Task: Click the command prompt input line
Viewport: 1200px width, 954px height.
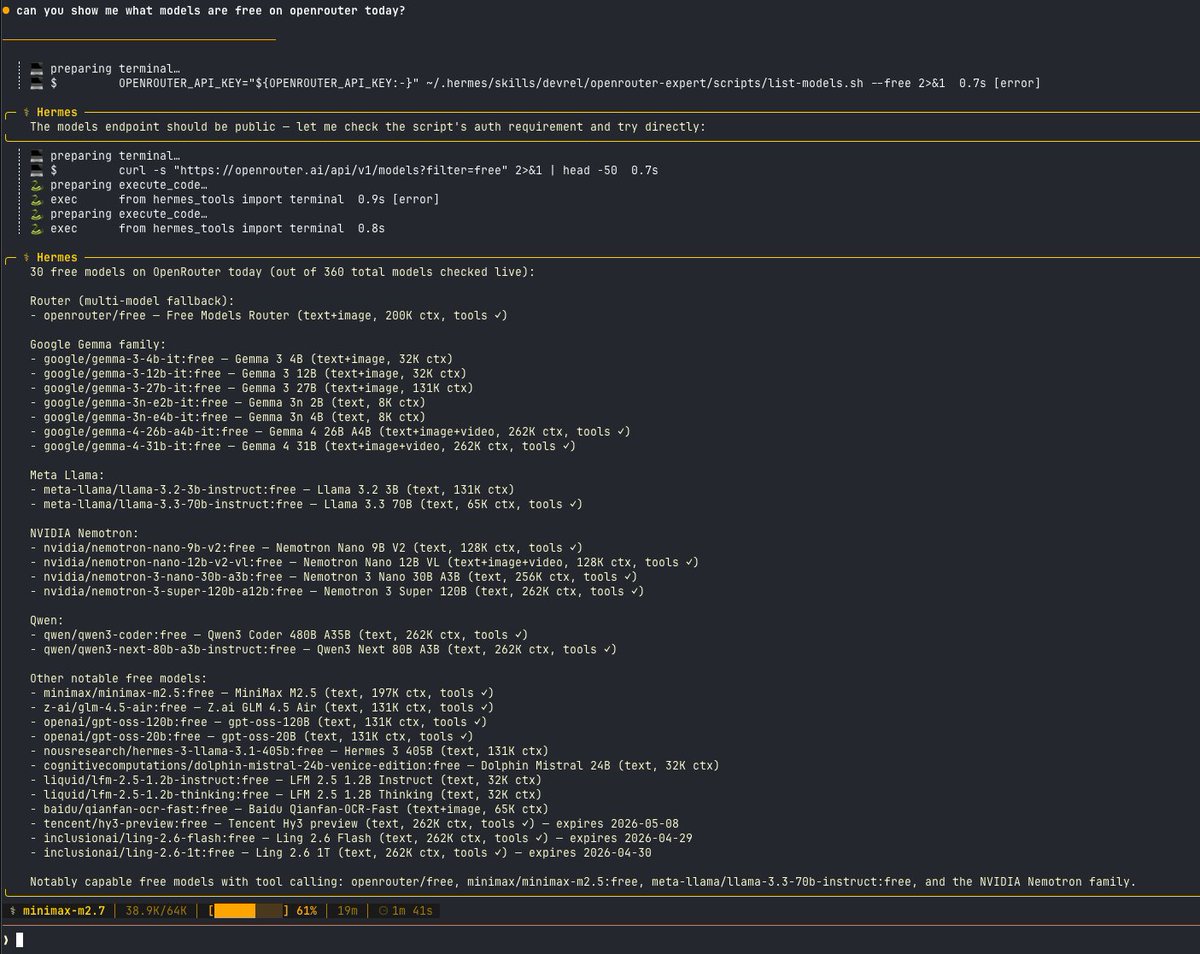Action: pyautogui.click(x=600, y=939)
